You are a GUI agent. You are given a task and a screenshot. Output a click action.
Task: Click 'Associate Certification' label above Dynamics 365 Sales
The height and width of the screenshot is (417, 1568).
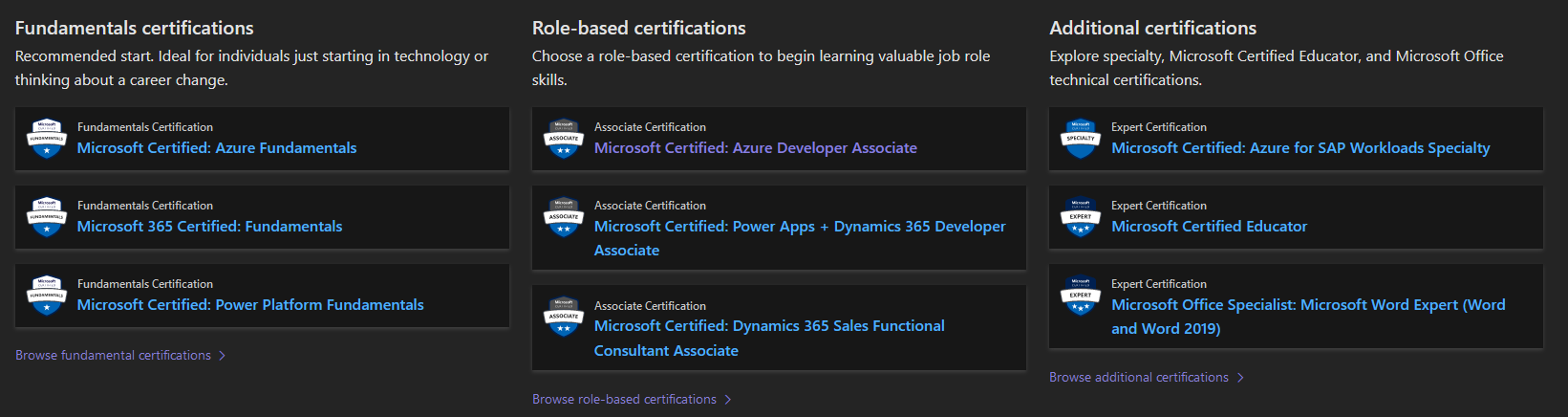pyautogui.click(x=650, y=306)
